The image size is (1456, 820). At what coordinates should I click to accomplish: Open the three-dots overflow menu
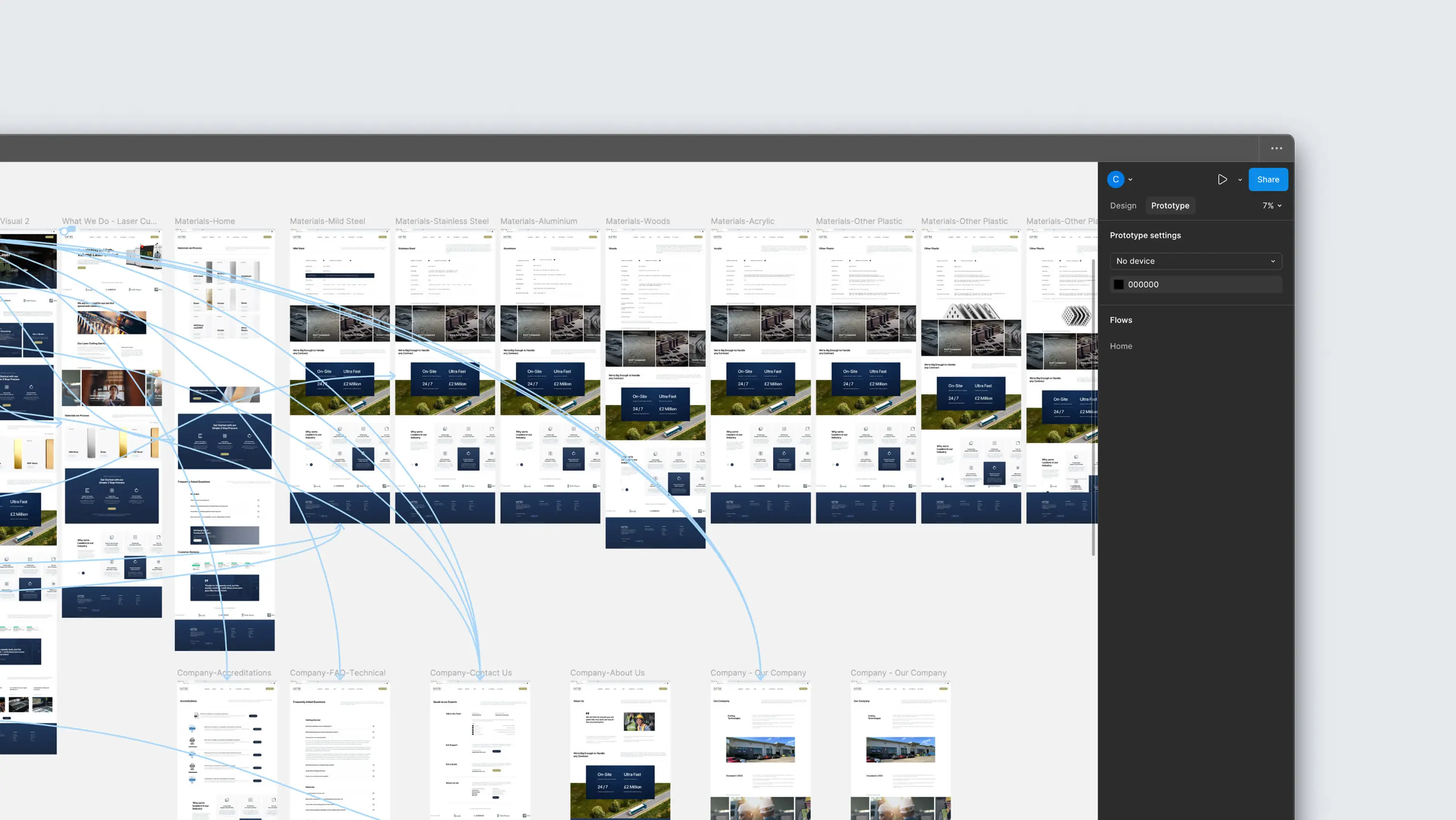1276,149
